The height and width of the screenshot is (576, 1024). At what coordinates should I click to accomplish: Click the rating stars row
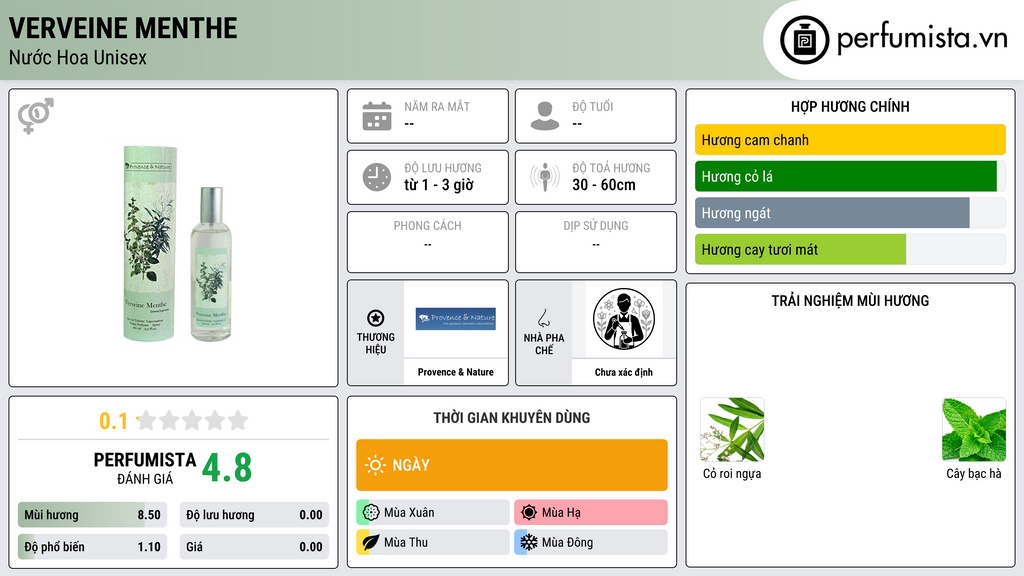pyautogui.click(x=192, y=420)
